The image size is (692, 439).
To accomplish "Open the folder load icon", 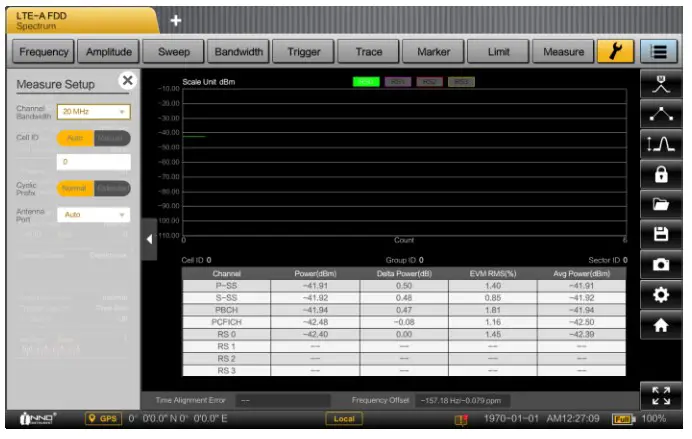I will (661, 205).
